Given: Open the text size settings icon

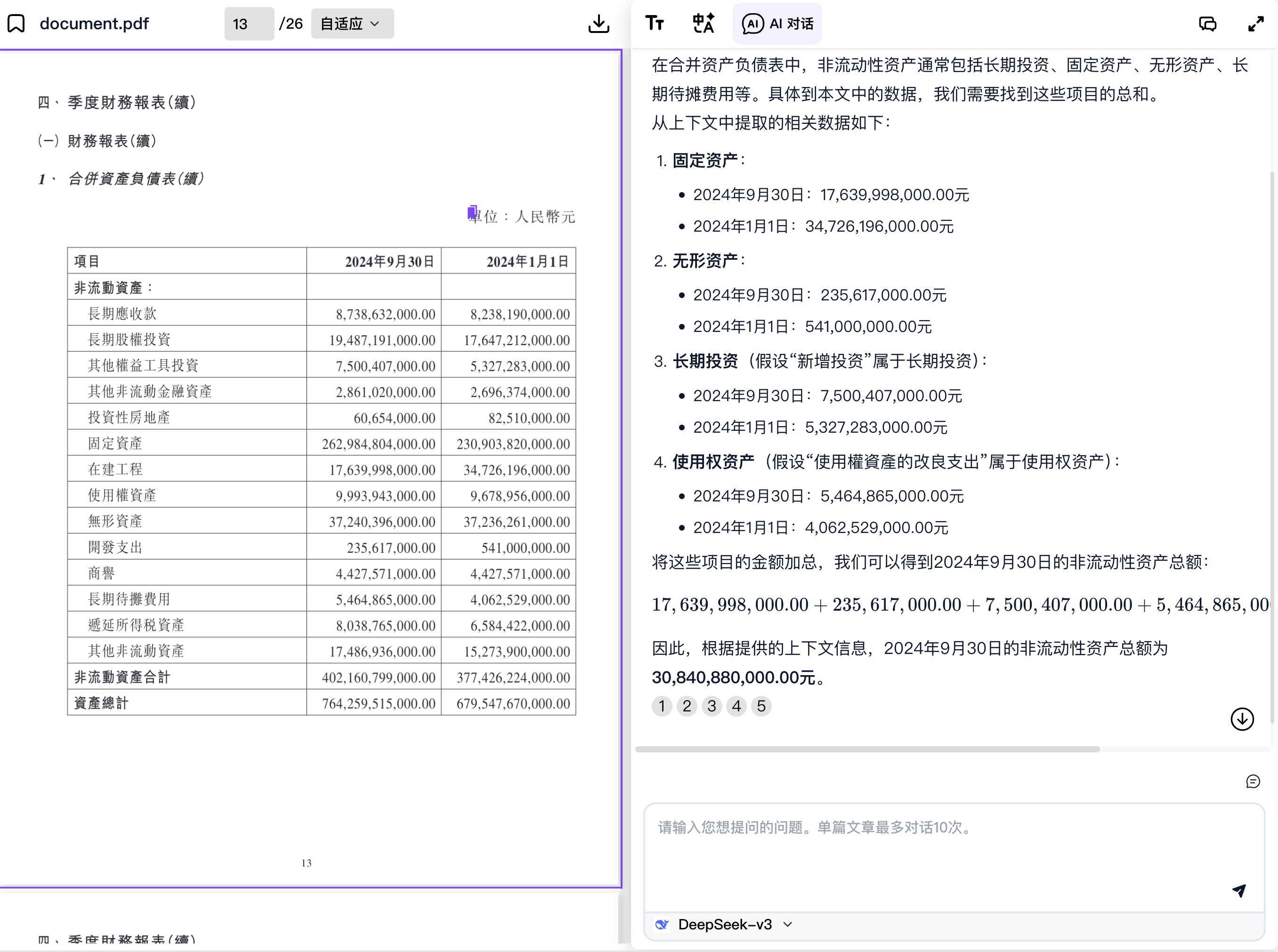Looking at the screenshot, I should 655,23.
